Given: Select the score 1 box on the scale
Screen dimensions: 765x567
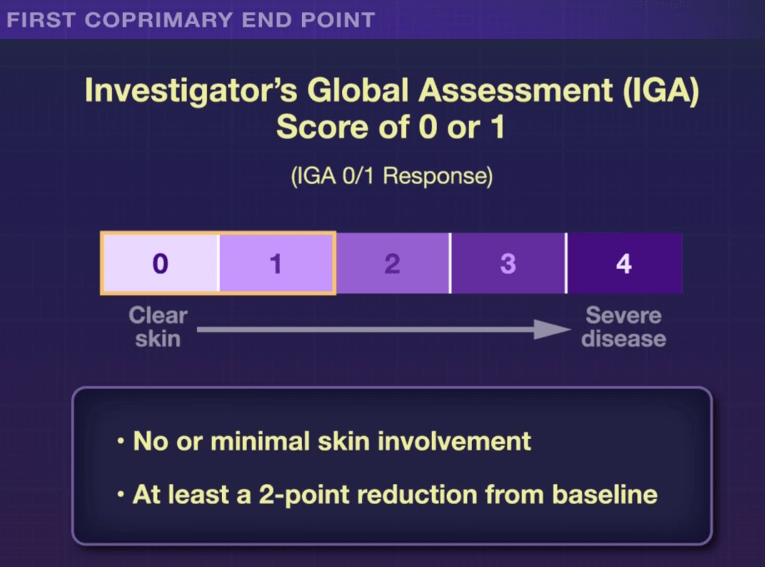Looking at the screenshot, I should (276, 264).
